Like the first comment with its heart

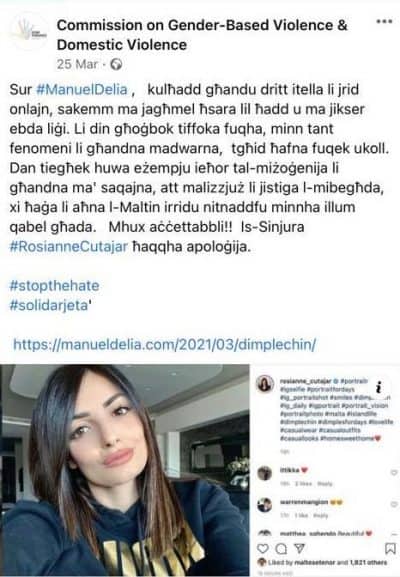[x=394, y=472]
